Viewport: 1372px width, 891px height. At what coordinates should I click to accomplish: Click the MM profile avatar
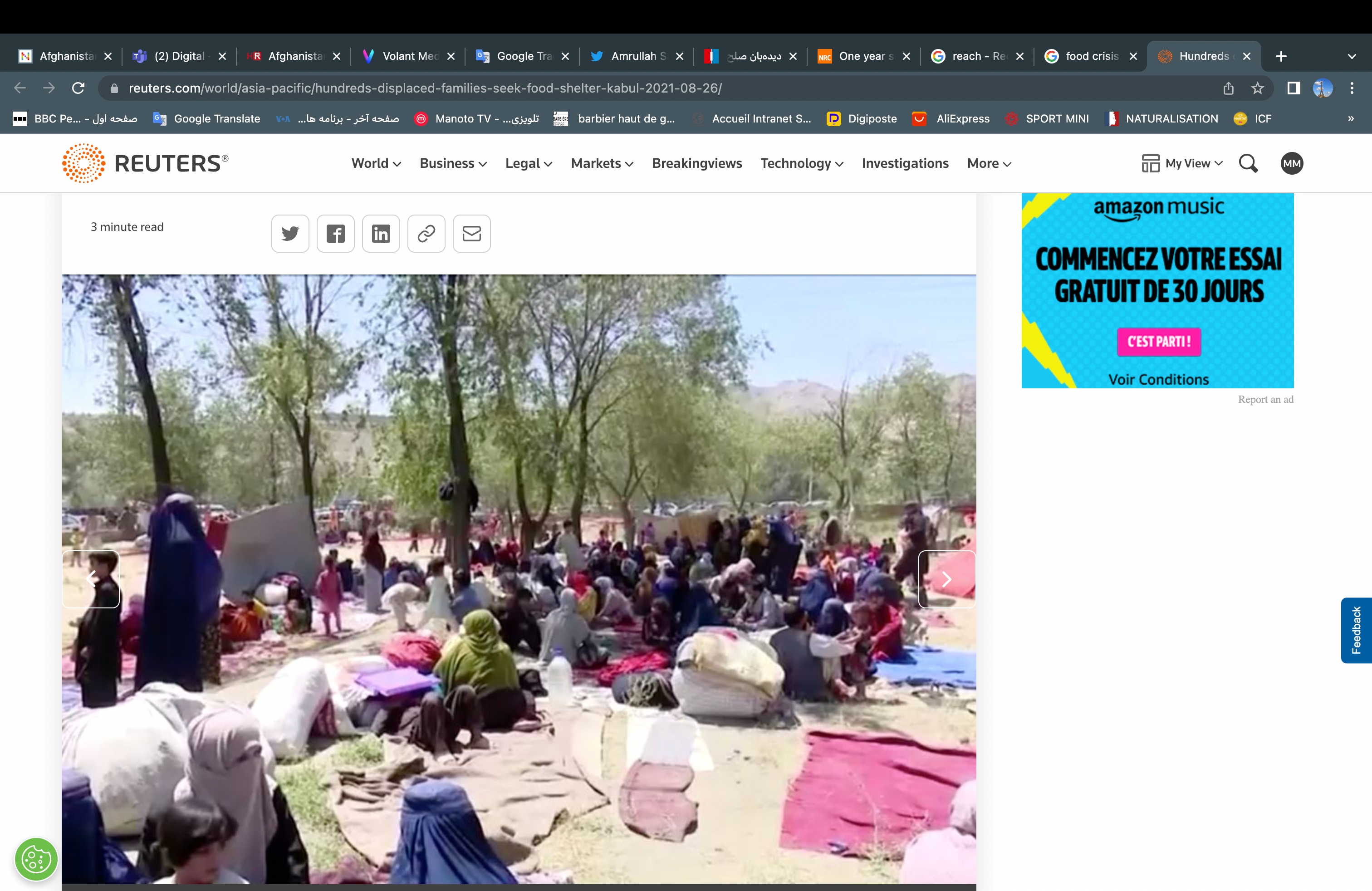(x=1291, y=164)
